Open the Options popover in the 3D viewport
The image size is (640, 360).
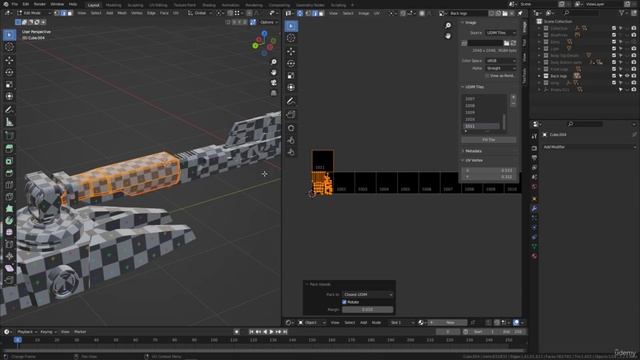click(x=268, y=22)
